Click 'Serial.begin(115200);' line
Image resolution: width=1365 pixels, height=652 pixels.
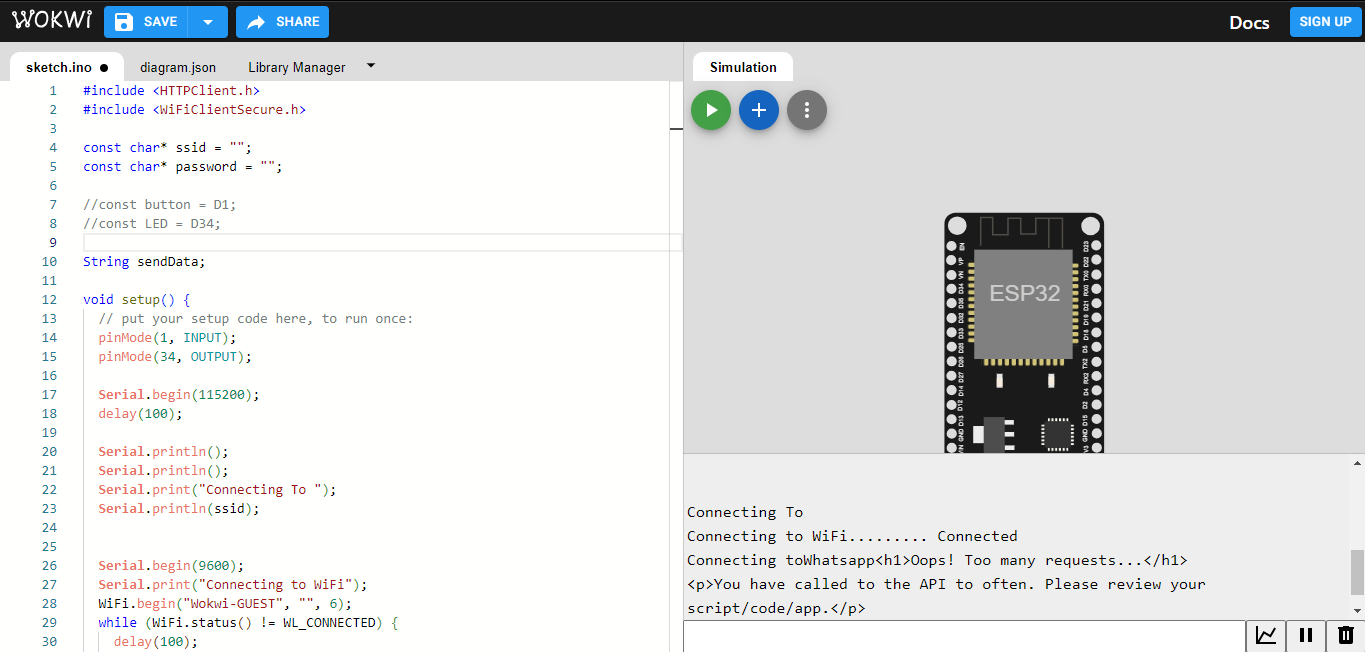pos(179,395)
